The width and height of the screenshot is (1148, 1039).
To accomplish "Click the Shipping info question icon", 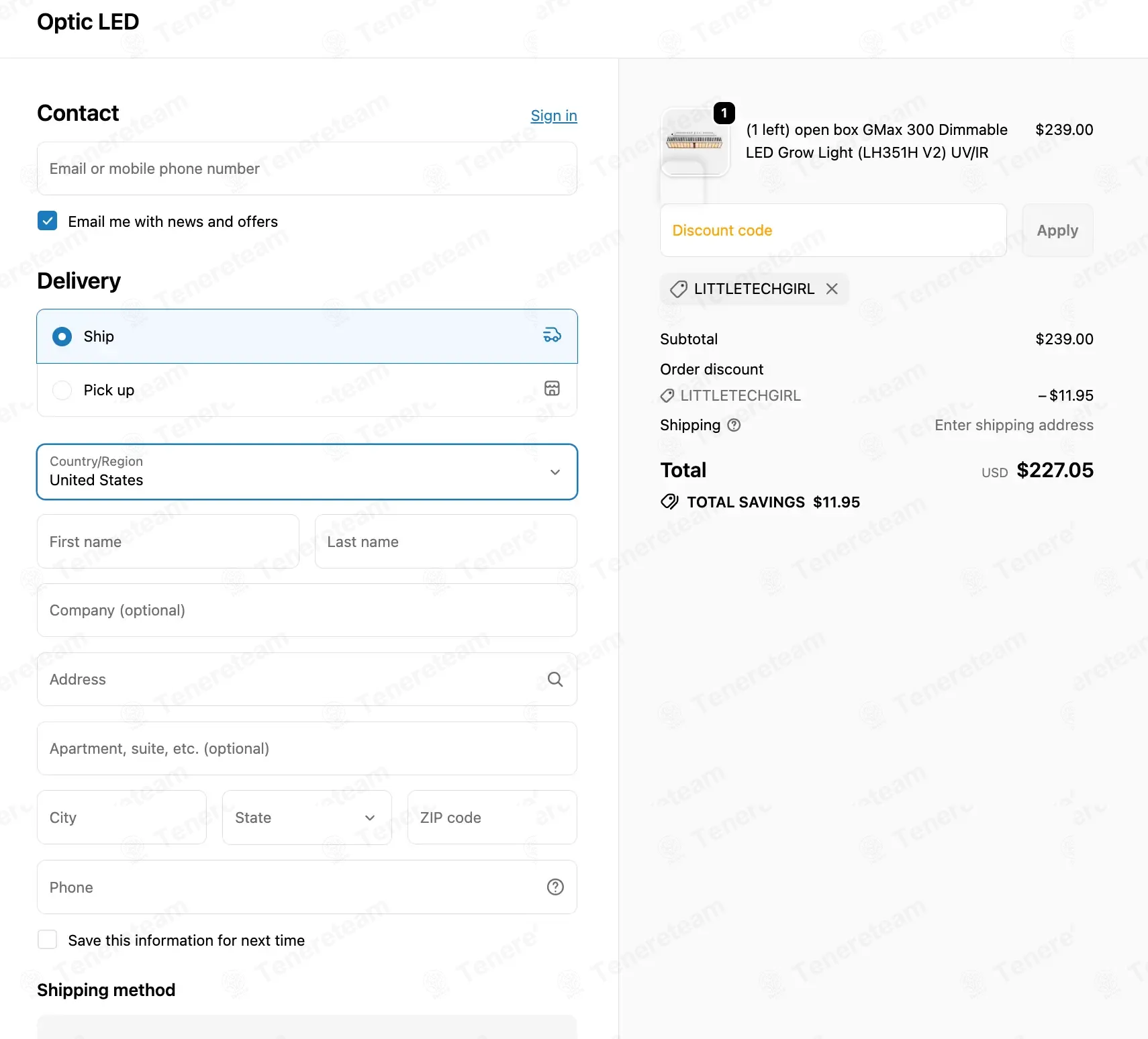I will pos(734,425).
